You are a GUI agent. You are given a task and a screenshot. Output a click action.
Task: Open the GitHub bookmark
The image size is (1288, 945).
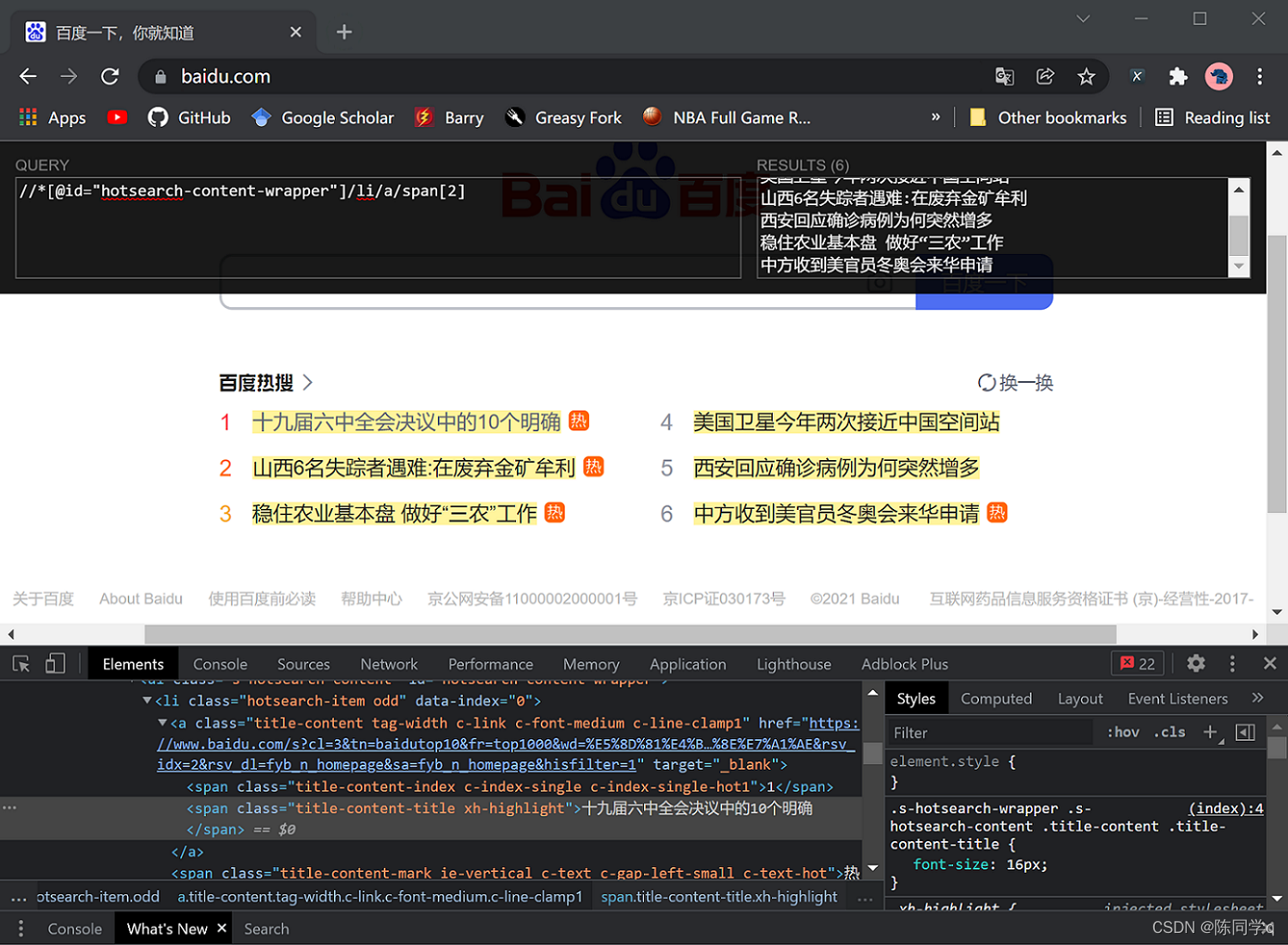tap(189, 118)
